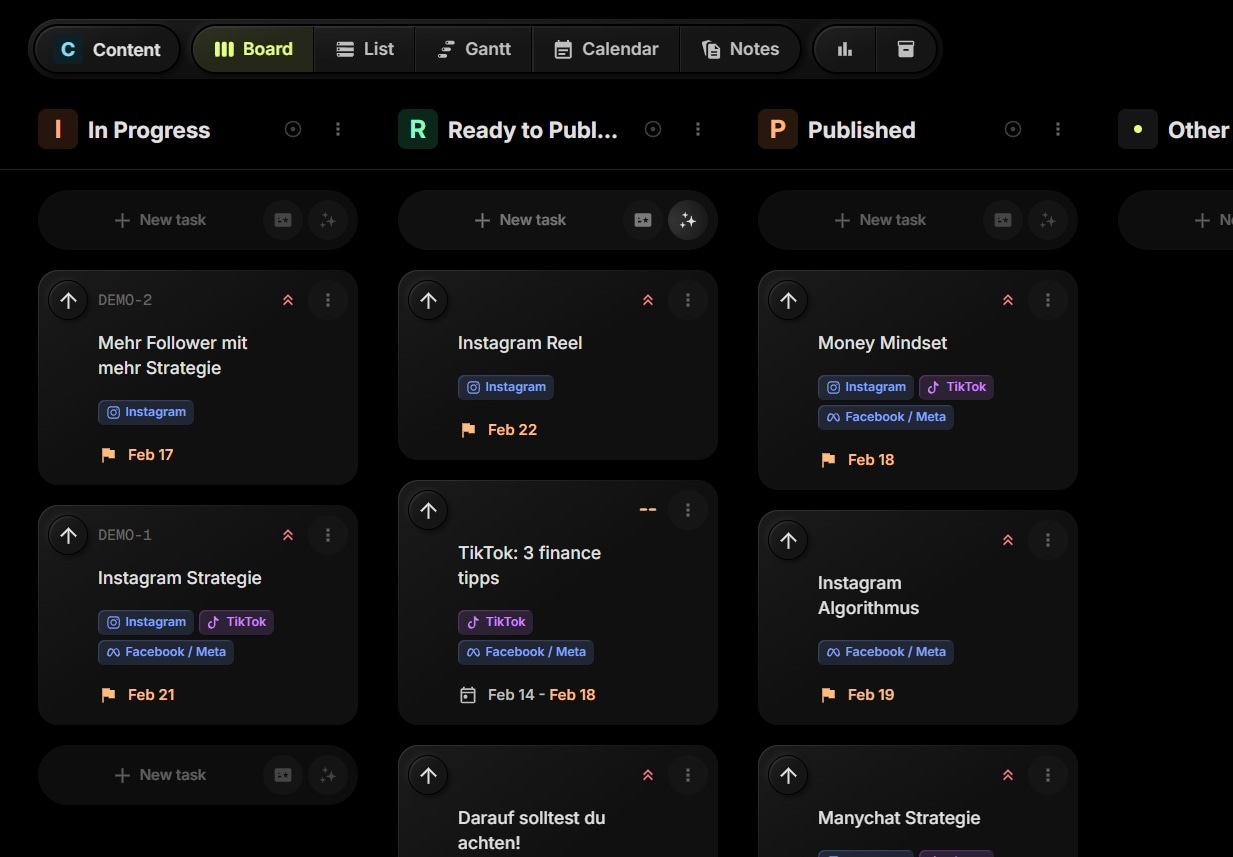Click AI sparkle icon in Ready to Publish
Image resolution: width=1233 pixels, height=857 pixels.
pos(687,220)
